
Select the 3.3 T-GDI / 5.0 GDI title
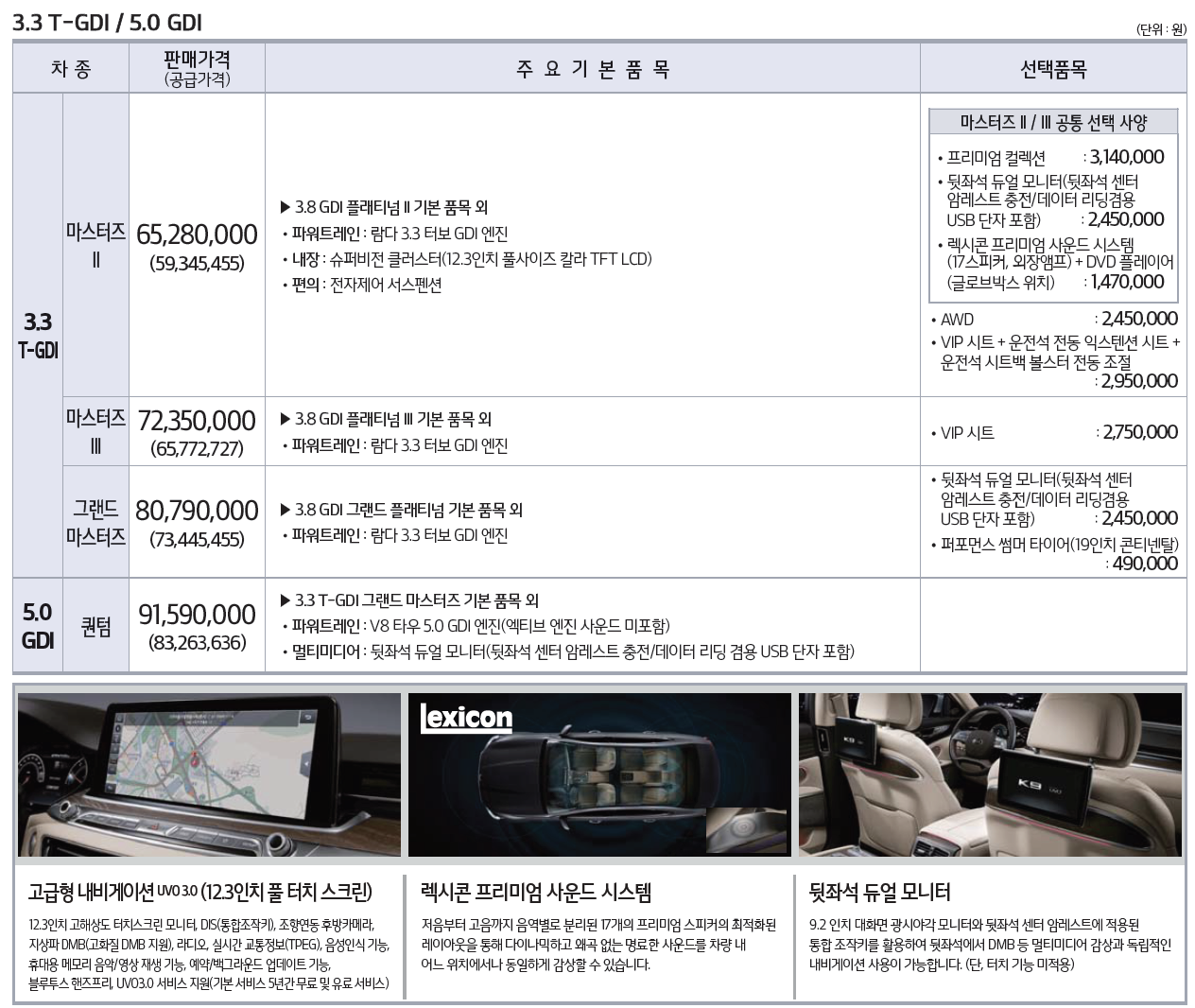pyautogui.click(x=107, y=22)
